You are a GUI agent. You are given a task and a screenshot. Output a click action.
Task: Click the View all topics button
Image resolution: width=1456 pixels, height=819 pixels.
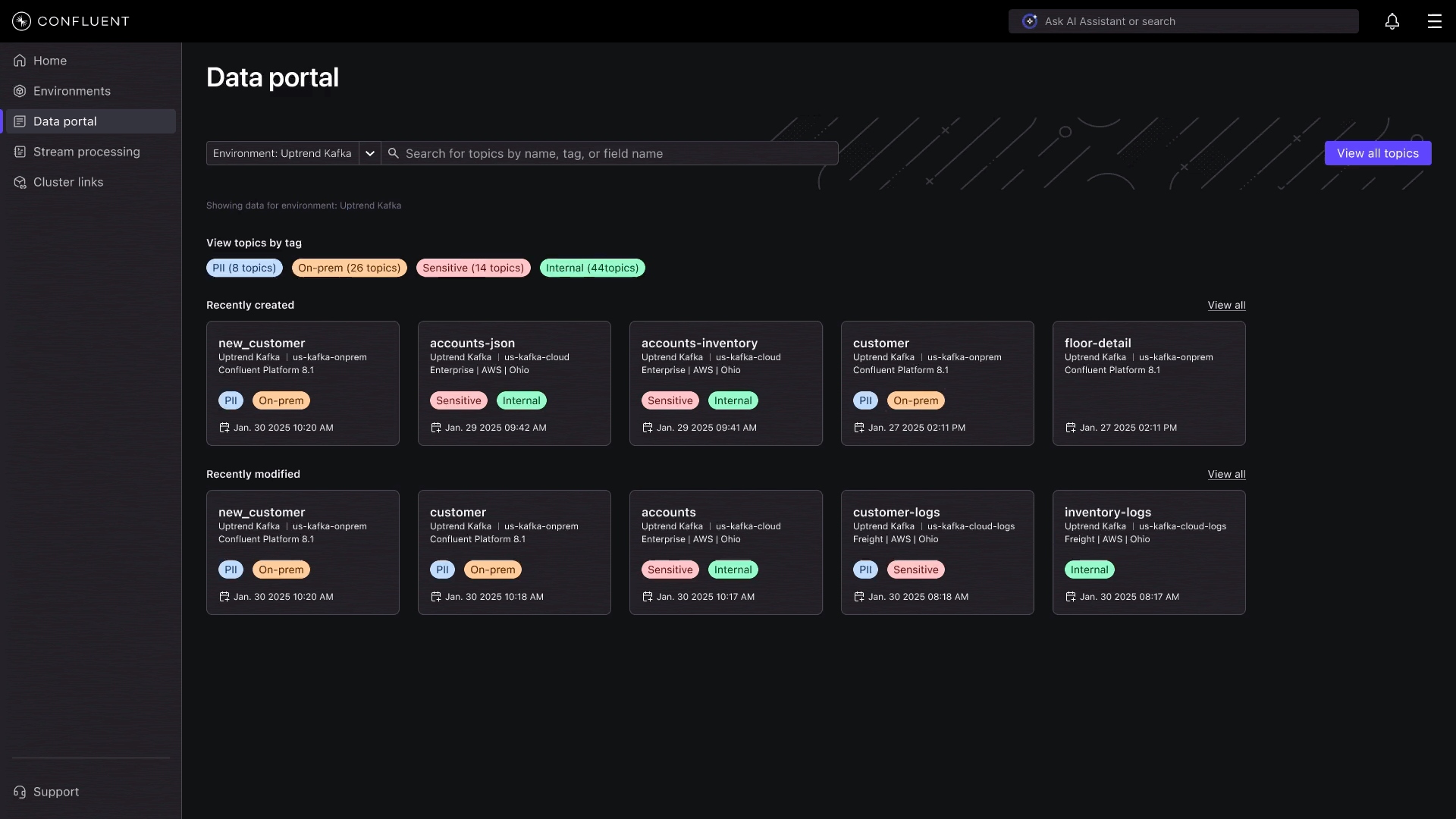tap(1377, 153)
